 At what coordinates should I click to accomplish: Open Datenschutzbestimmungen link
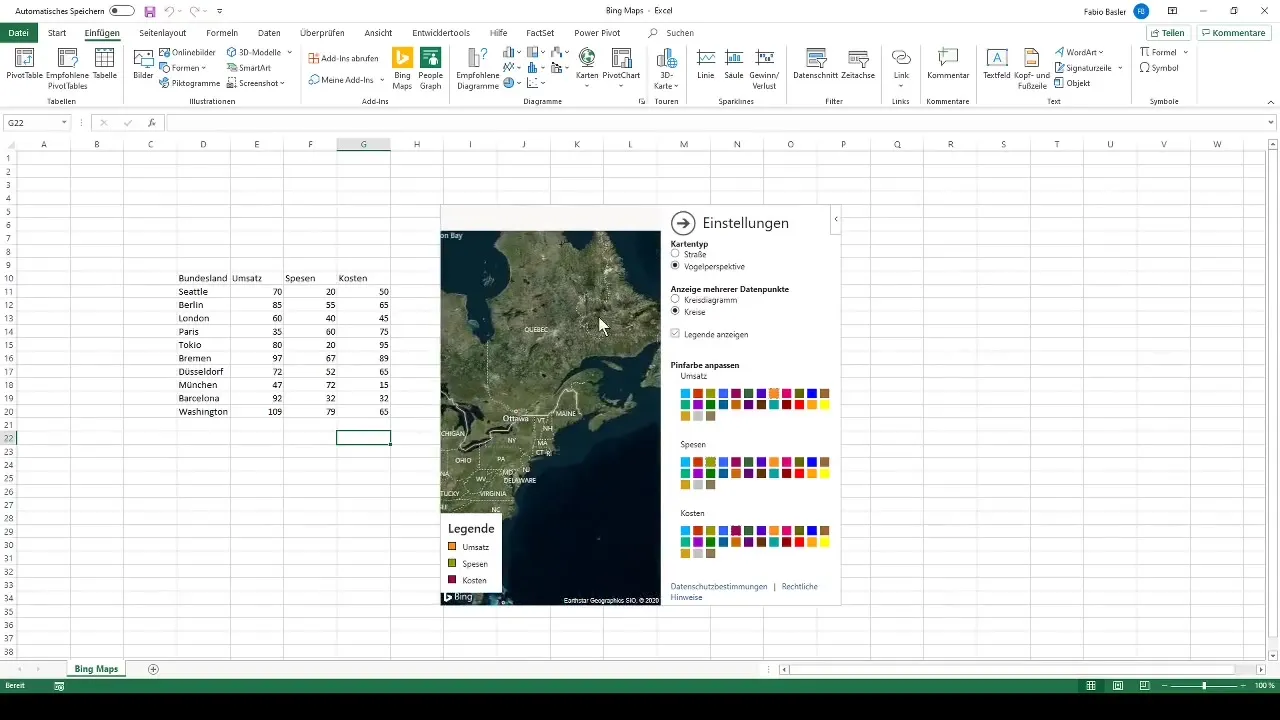click(718, 586)
